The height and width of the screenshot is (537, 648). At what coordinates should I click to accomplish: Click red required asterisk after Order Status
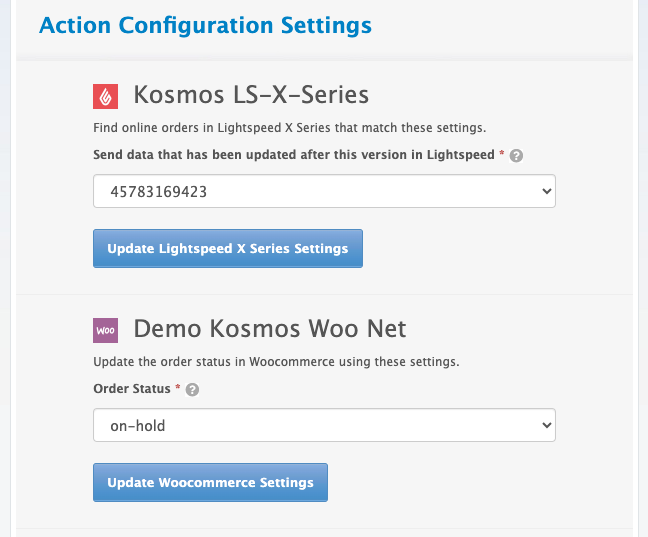pos(178,389)
